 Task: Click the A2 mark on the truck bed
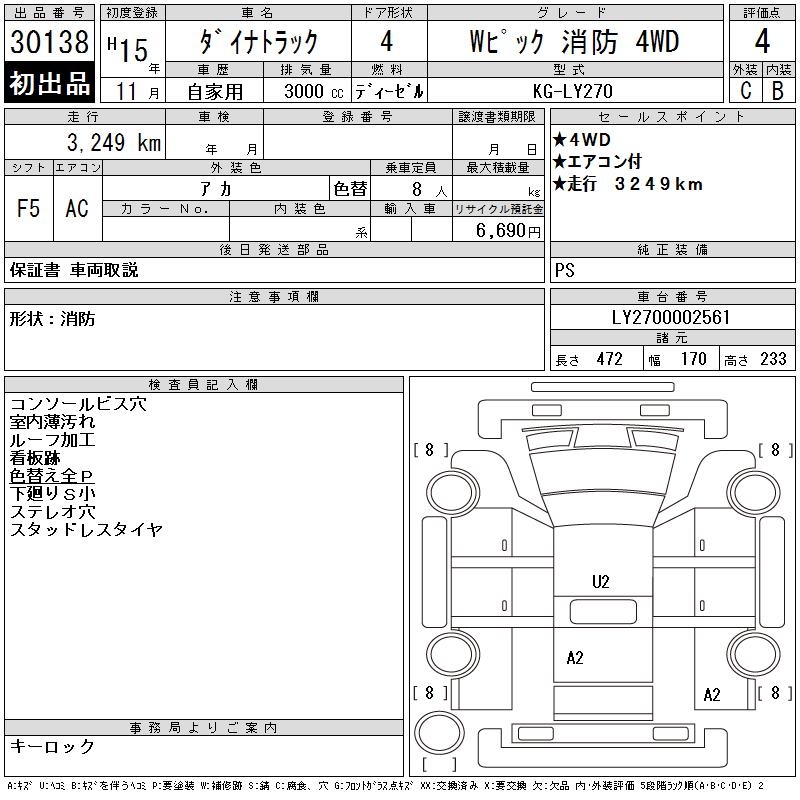(575, 658)
